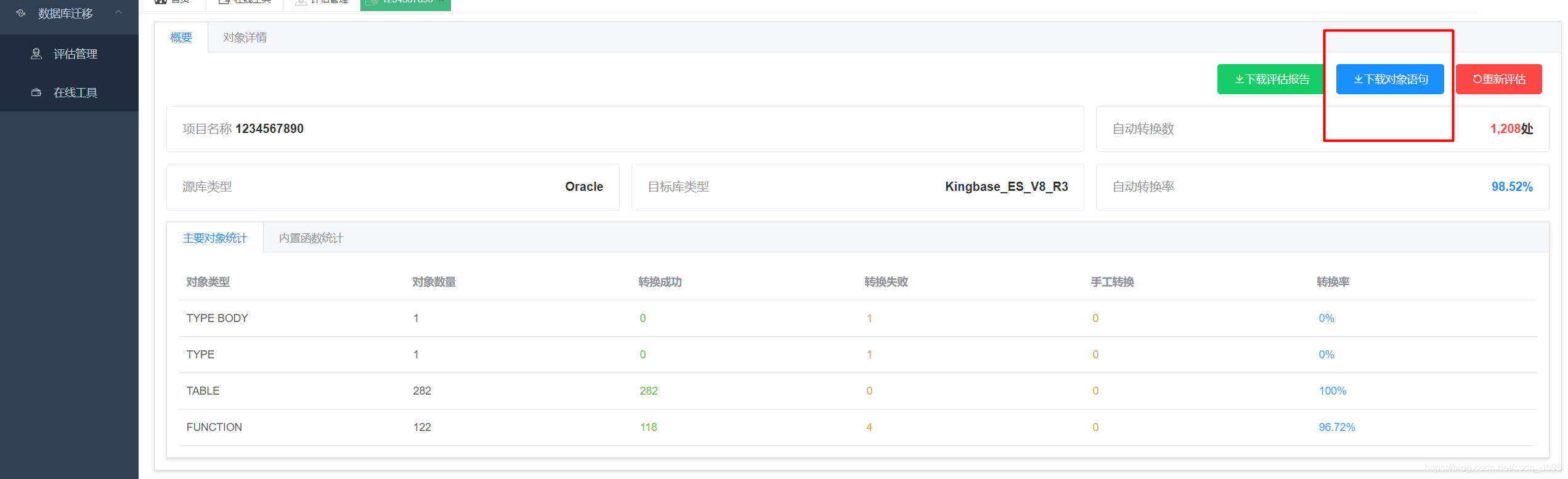Click TYPE's conversion rate 0%

click(x=1326, y=355)
